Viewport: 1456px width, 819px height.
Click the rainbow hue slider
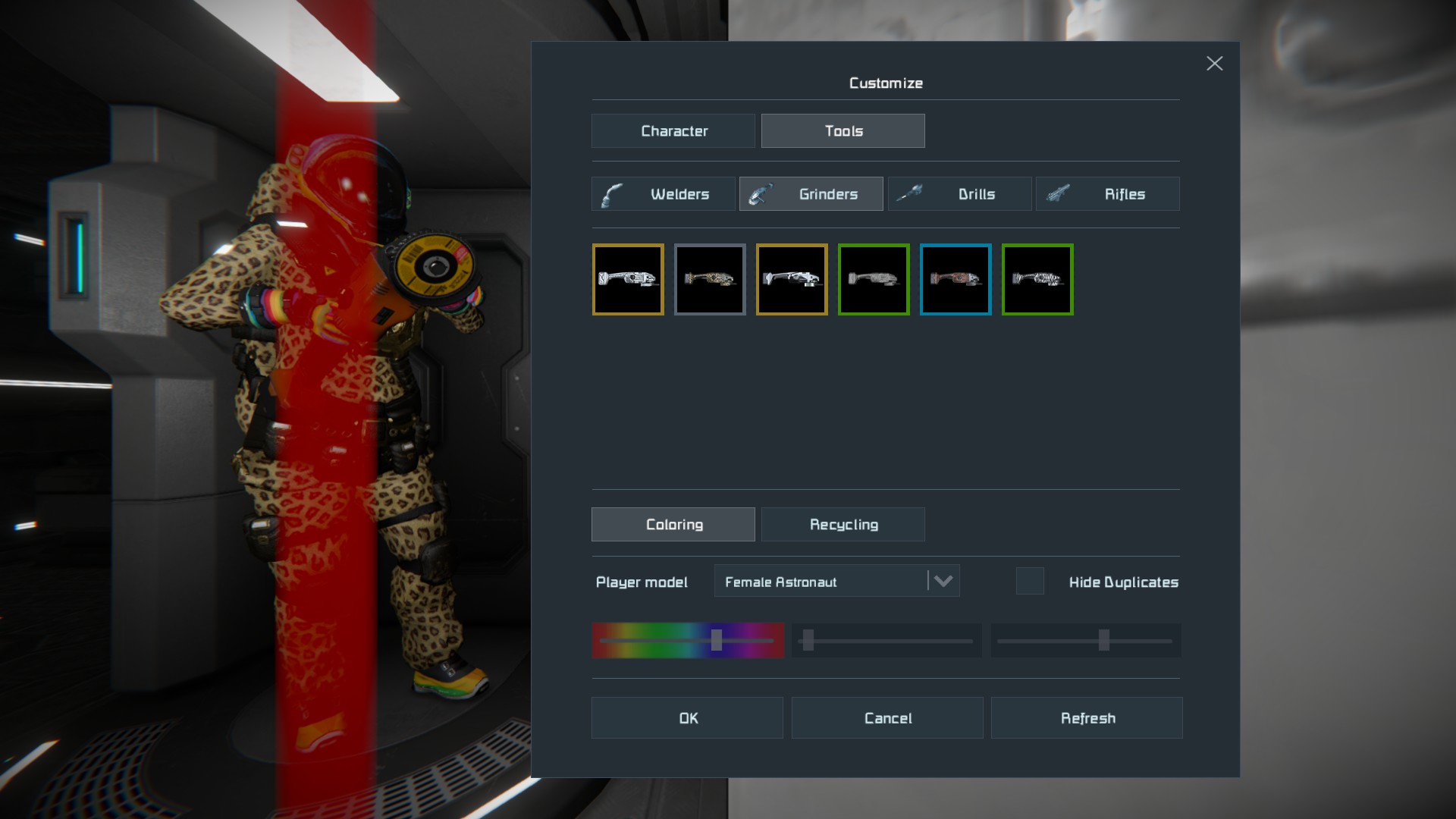[x=687, y=641]
